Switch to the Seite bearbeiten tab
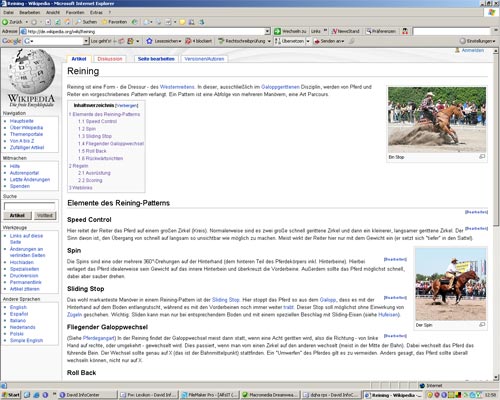Viewport: 500px width, 400px height. [x=156, y=59]
